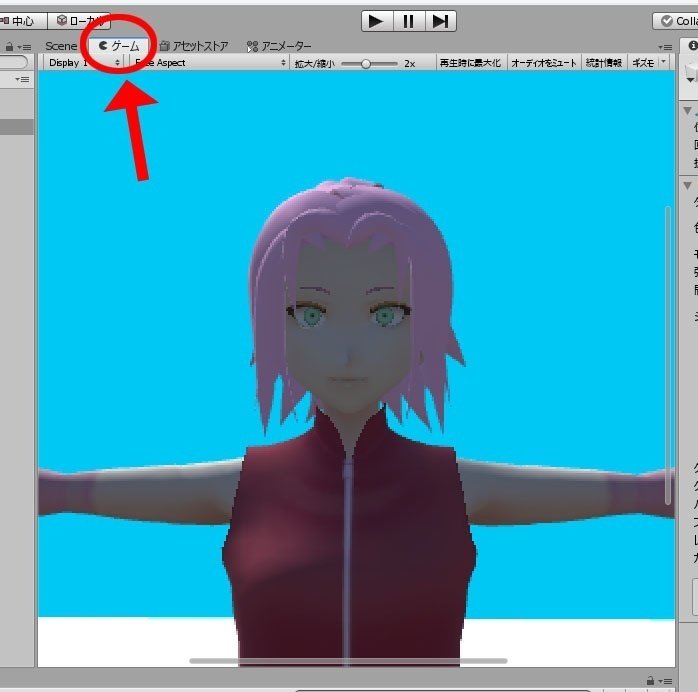The height and width of the screenshot is (692, 698).
Task: Toggle オーディオをミュート button
Action: [x=544, y=63]
